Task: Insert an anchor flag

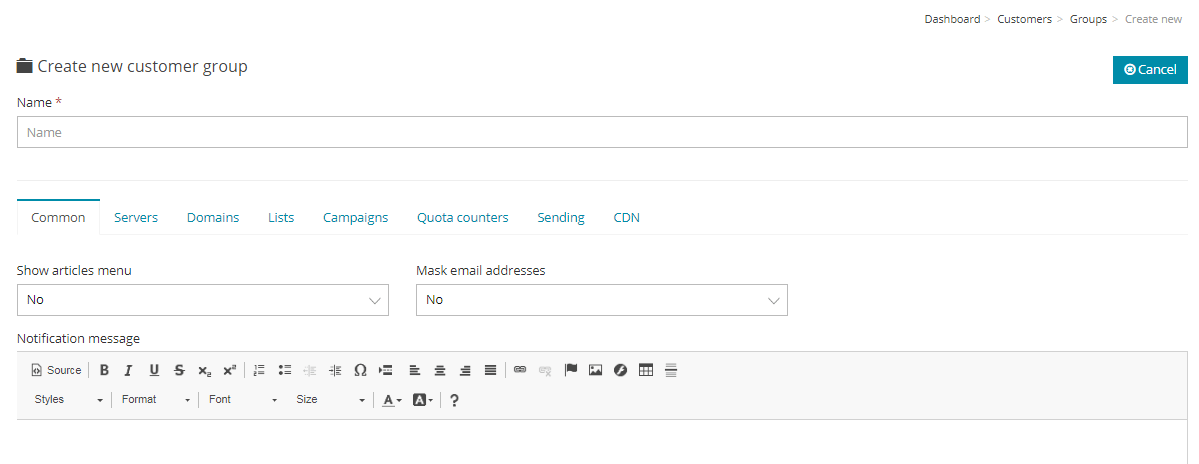Action: pos(571,370)
